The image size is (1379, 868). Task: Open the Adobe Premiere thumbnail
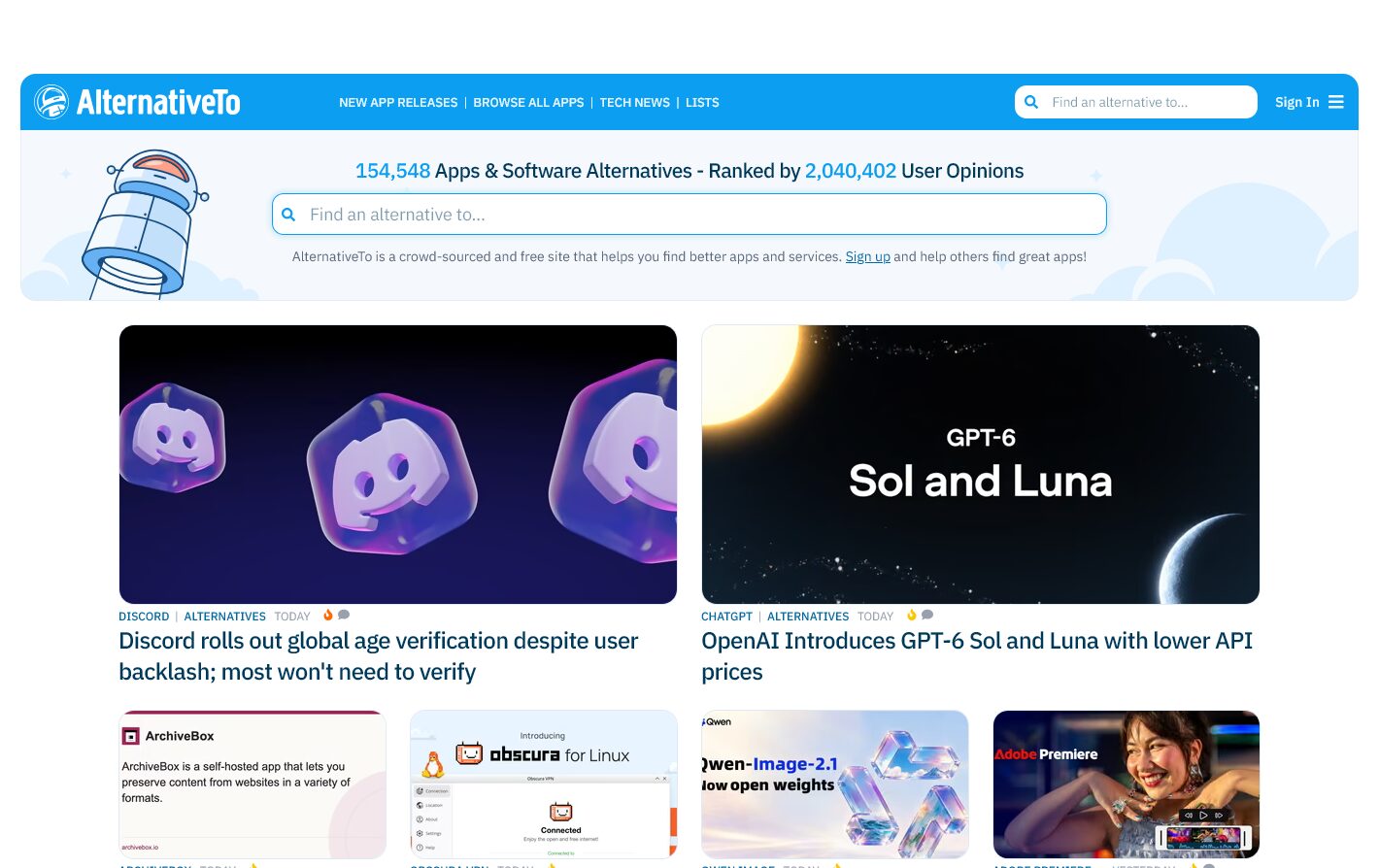tap(1127, 785)
